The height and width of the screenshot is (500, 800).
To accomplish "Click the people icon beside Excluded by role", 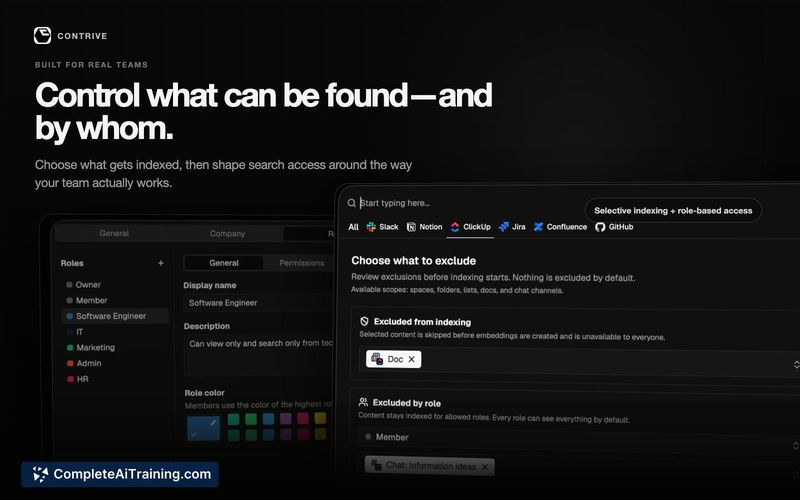I will click(363, 402).
